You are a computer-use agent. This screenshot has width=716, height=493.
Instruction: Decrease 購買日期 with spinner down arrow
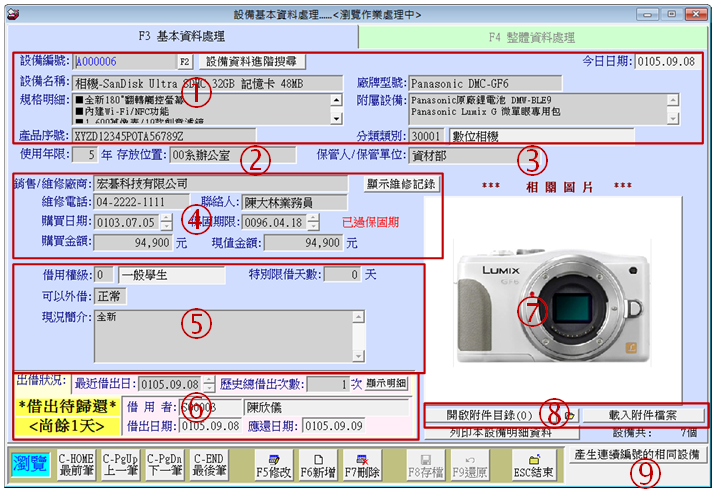167,226
